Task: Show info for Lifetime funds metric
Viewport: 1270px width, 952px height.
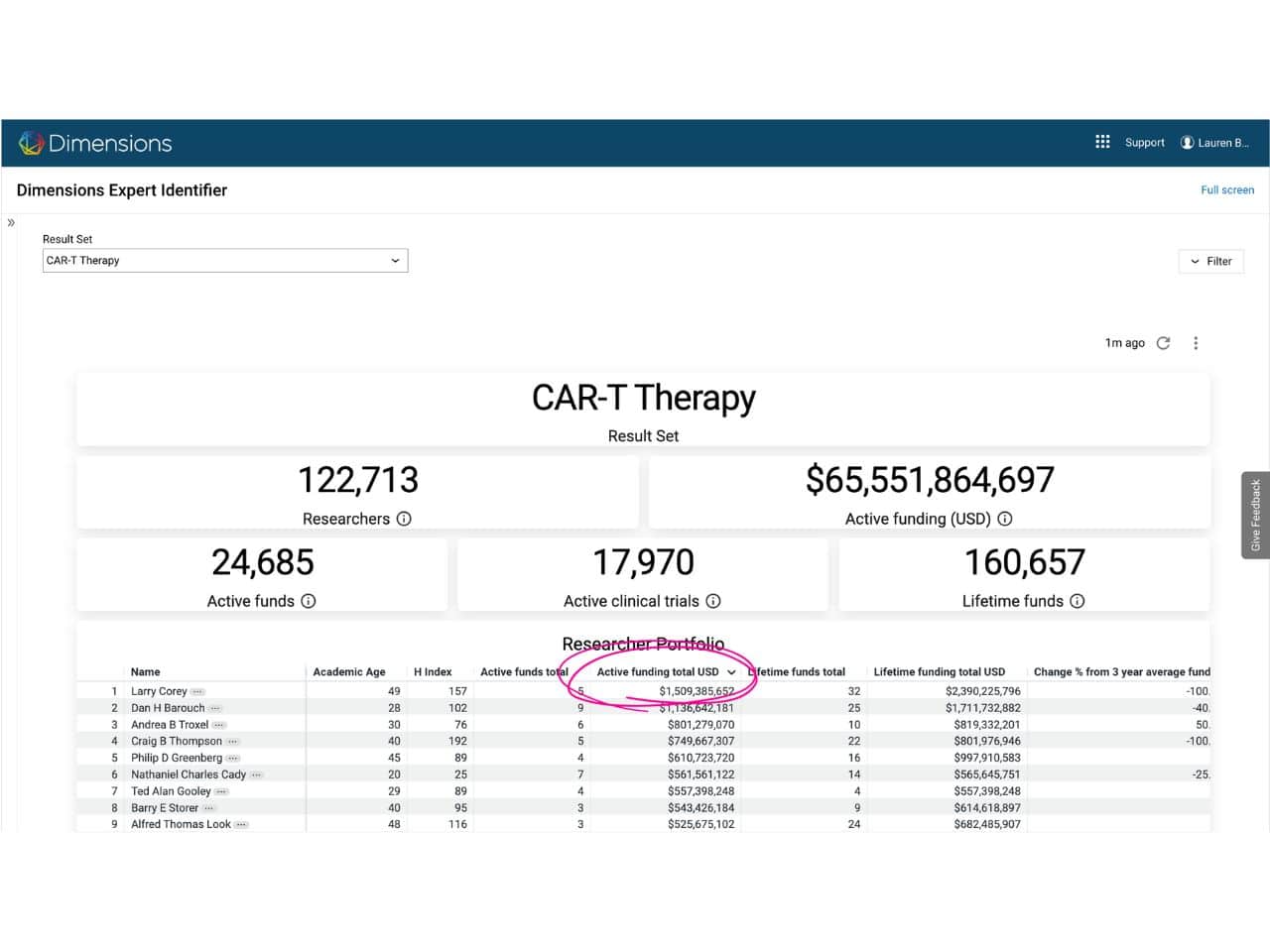Action: coord(1078,601)
